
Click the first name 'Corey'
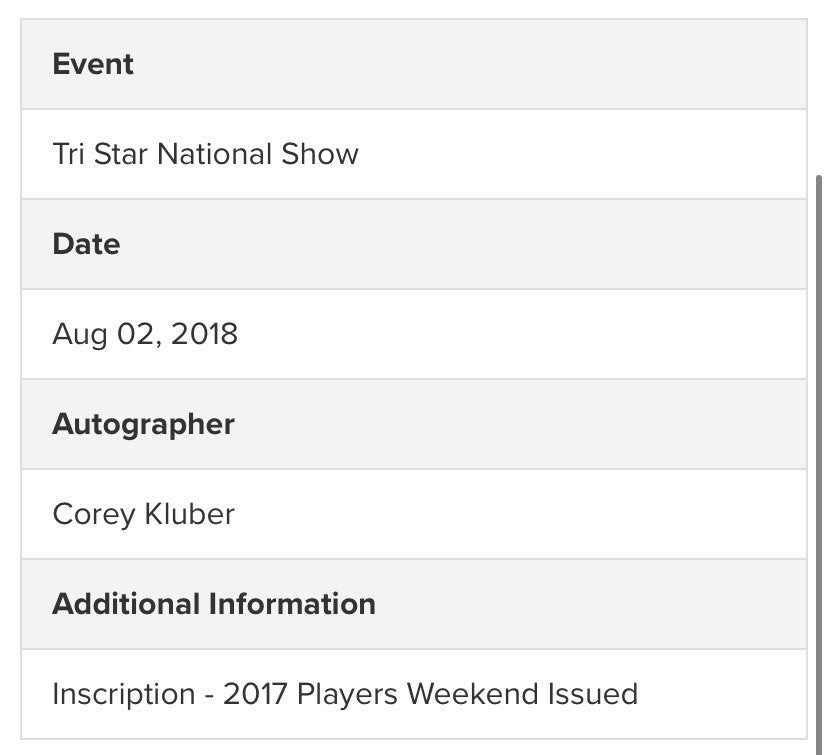pyautogui.click(x=94, y=515)
